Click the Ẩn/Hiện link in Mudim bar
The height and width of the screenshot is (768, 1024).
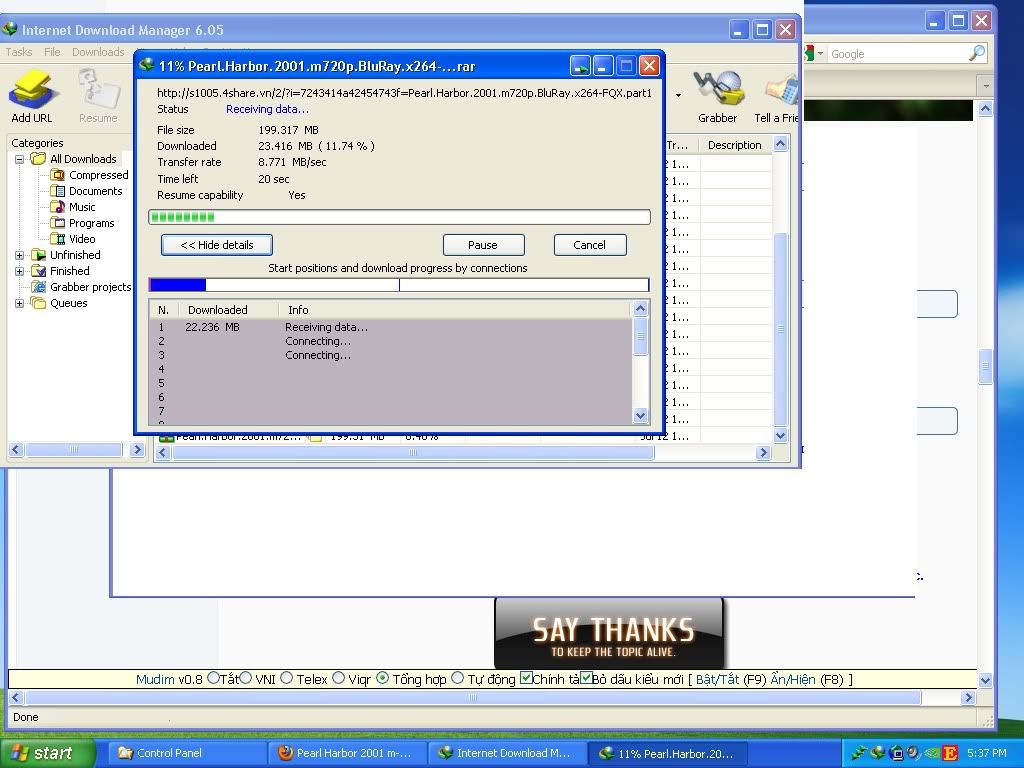click(793, 679)
